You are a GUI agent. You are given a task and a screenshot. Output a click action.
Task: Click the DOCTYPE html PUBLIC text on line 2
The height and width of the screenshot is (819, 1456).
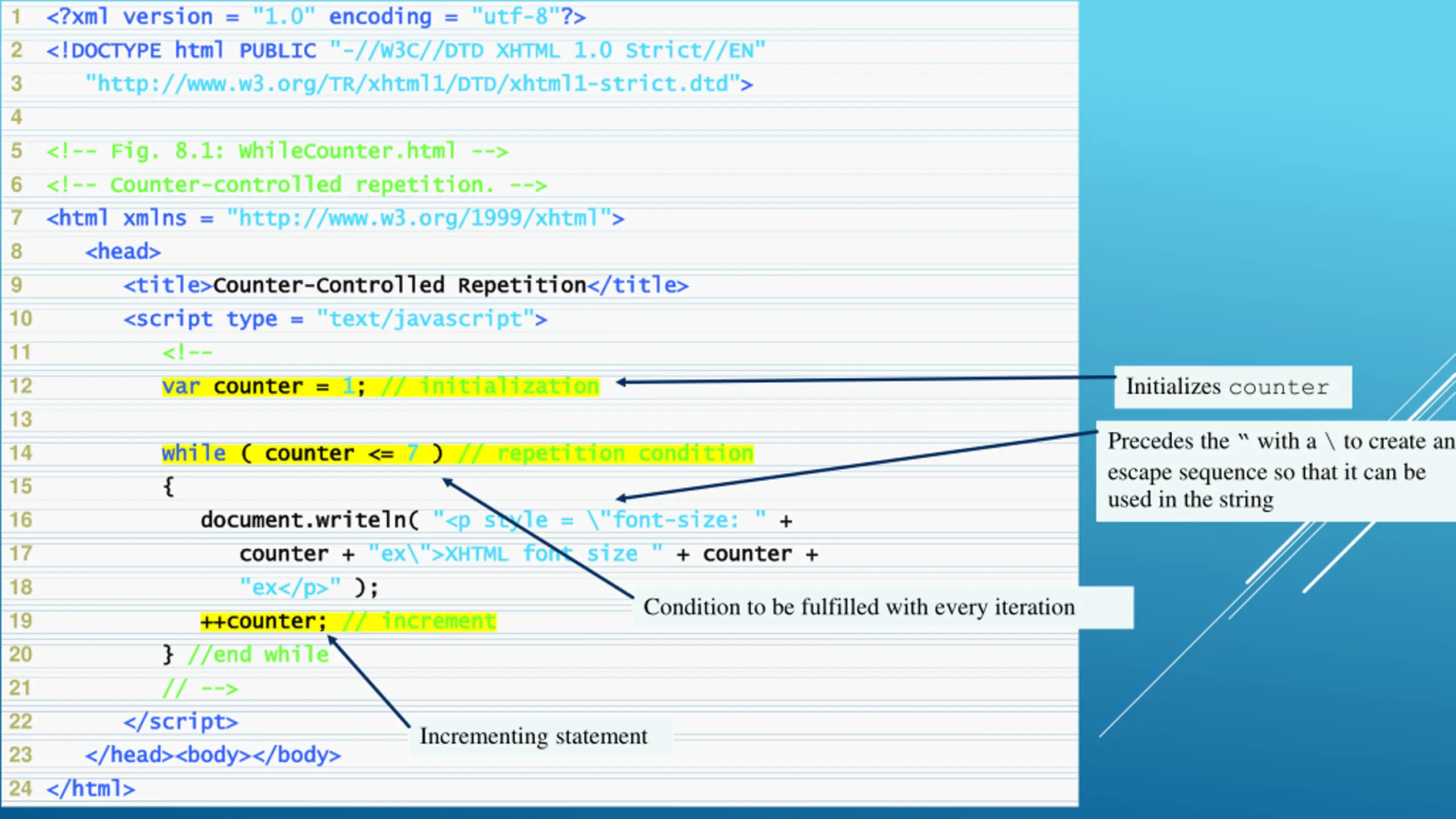181,51
